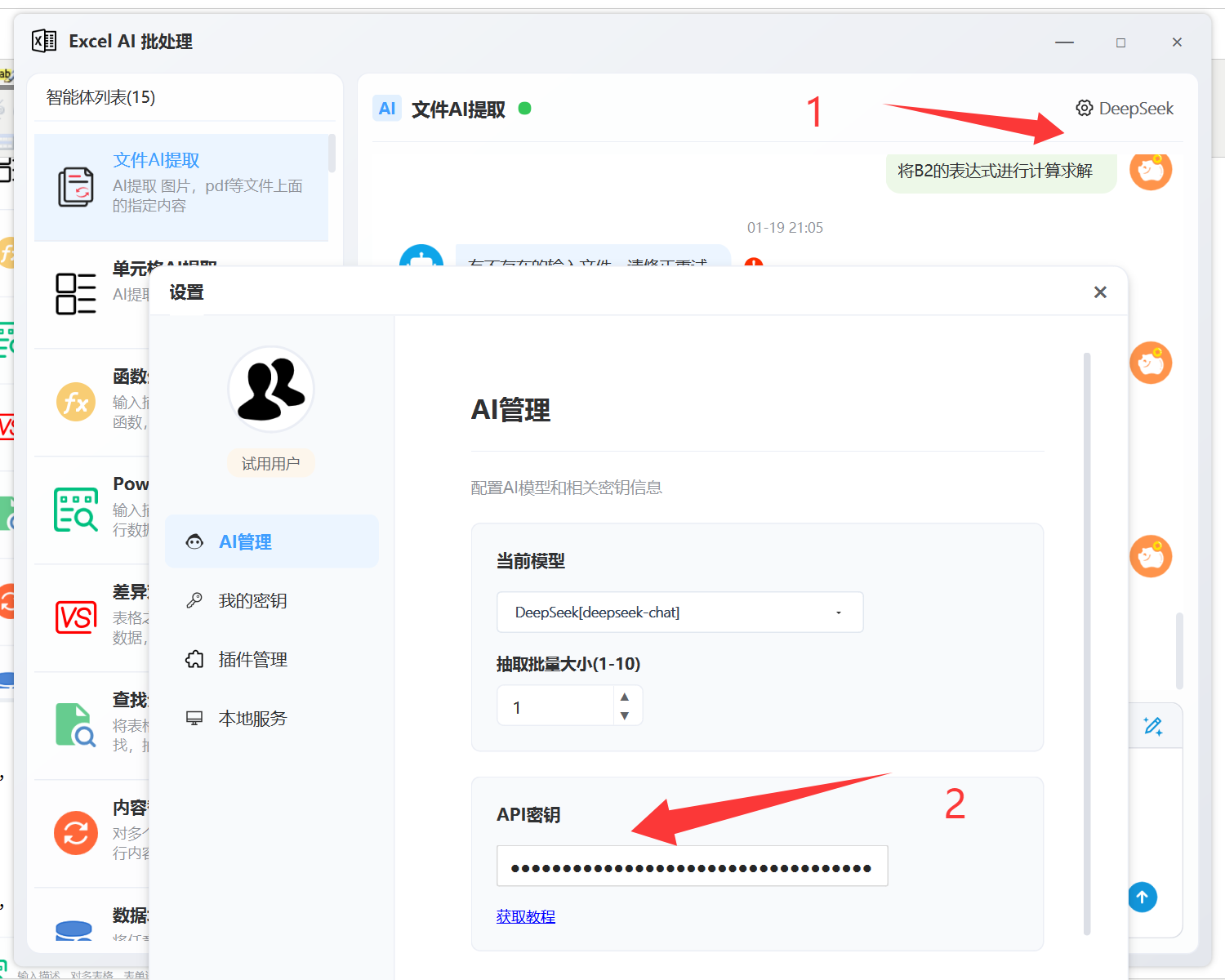Click the blue AI badge in the header
Viewport: 1225px width, 980px height.
pyautogui.click(x=387, y=109)
